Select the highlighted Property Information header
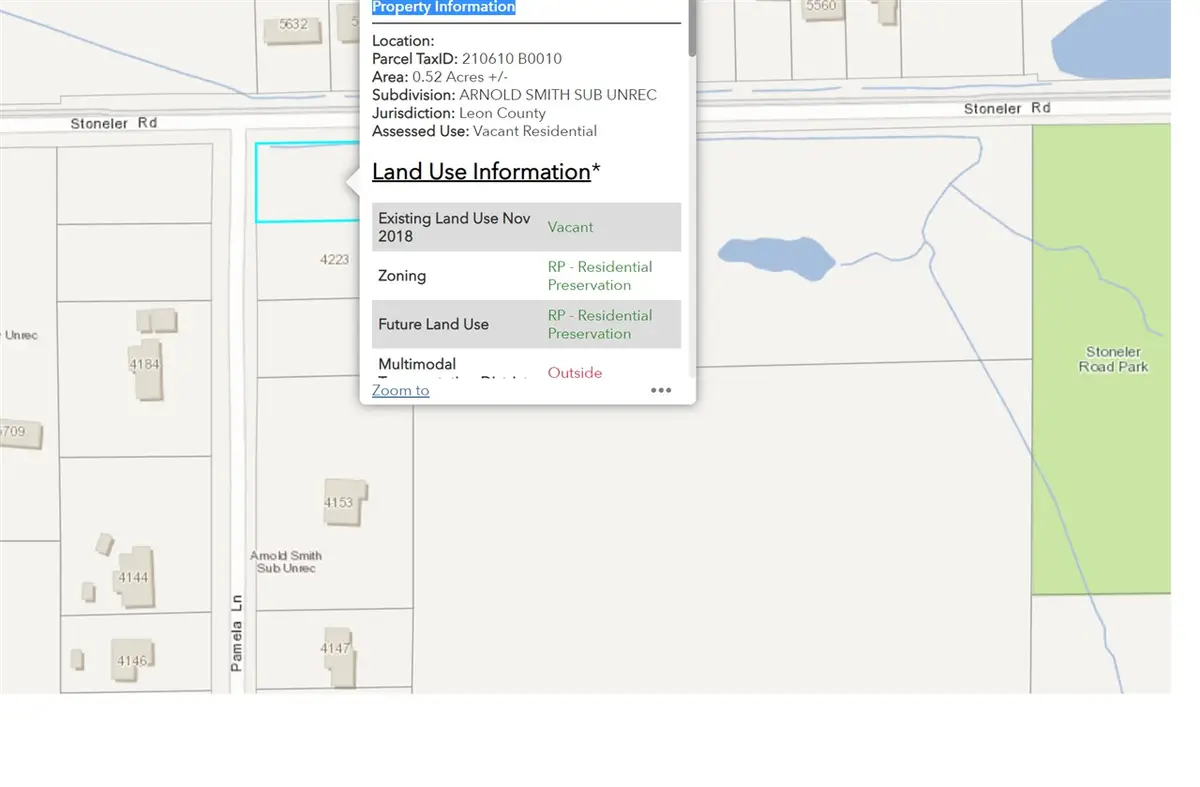 pos(444,7)
